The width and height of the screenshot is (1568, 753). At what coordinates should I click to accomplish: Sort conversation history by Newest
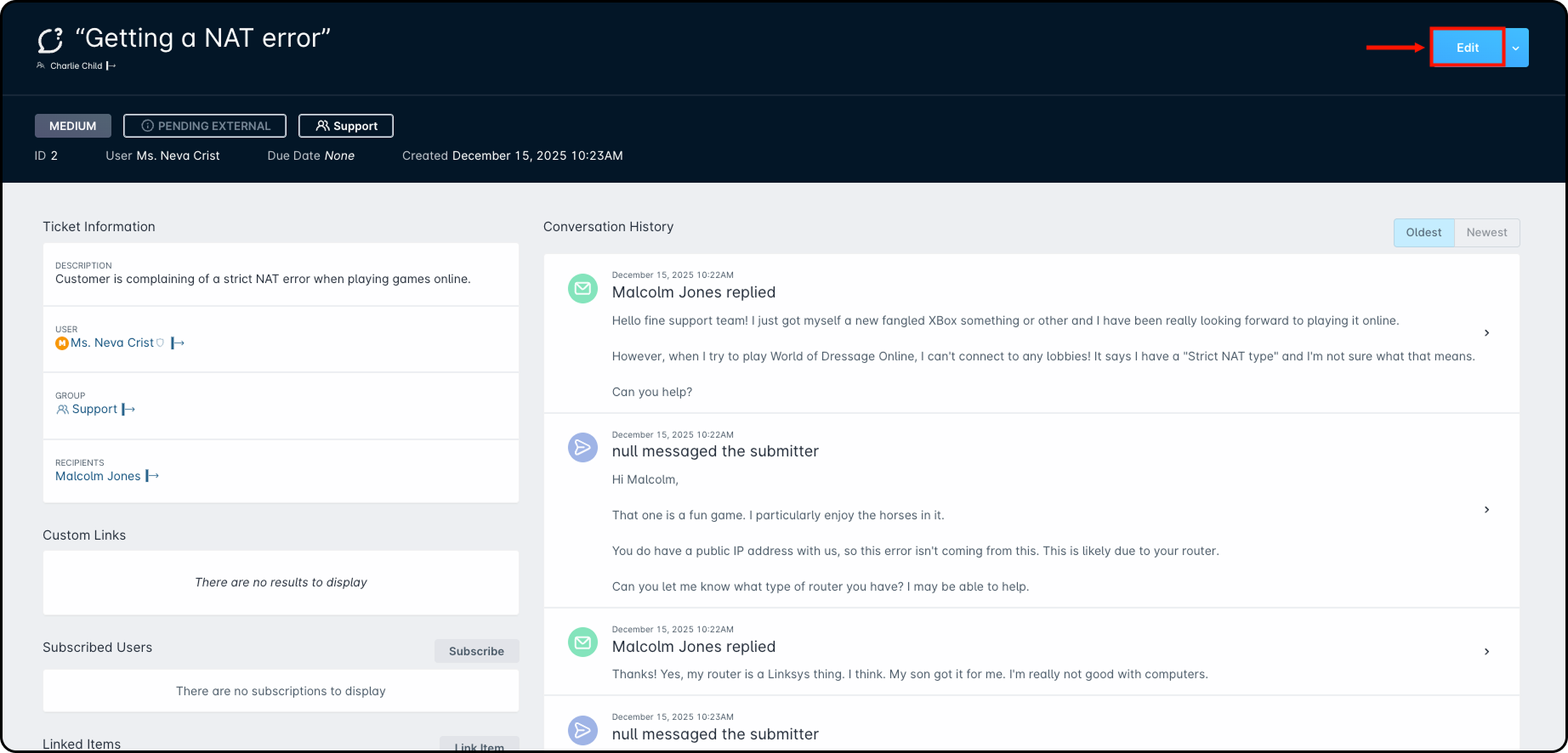(x=1486, y=233)
